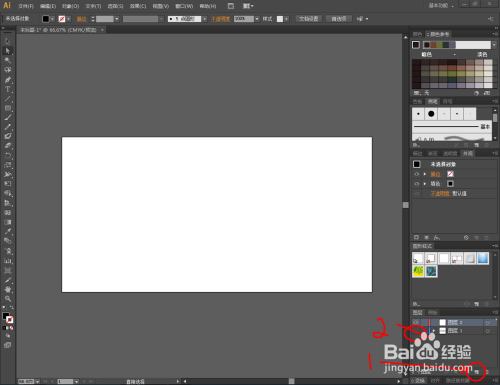Open stroke weight dropdown in control bar
The width and height of the screenshot is (500, 385).
tap(117, 19)
